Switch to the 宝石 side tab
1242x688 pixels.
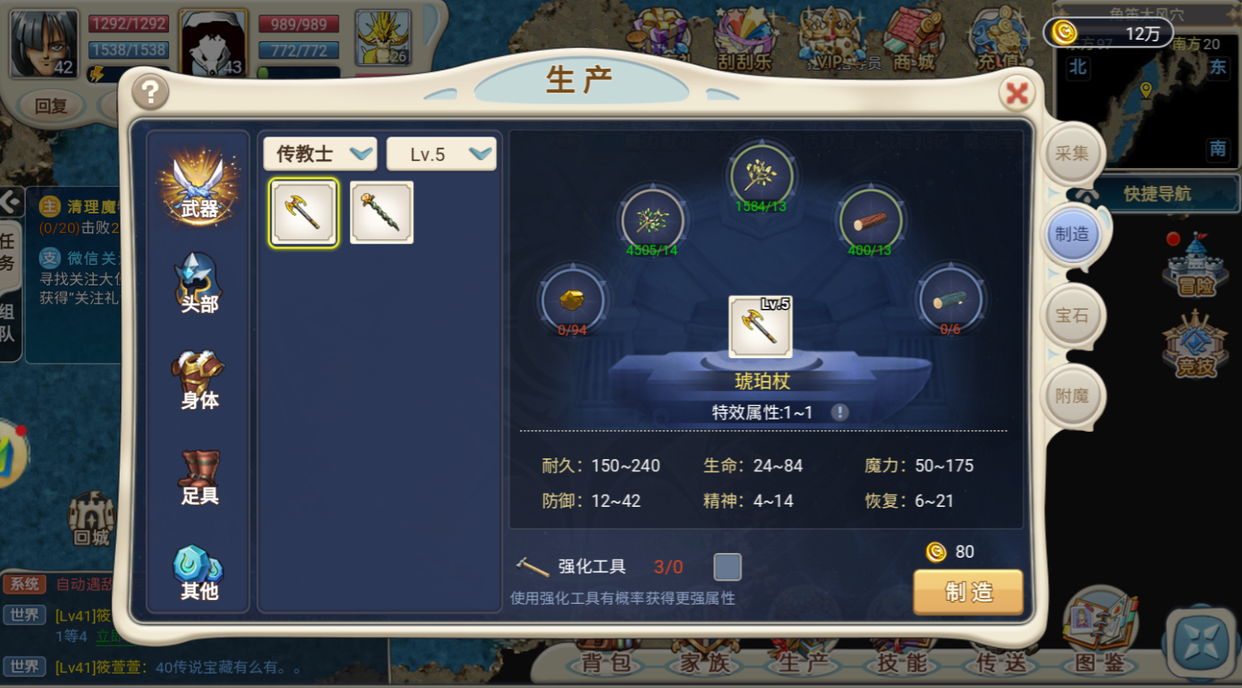pos(1072,316)
